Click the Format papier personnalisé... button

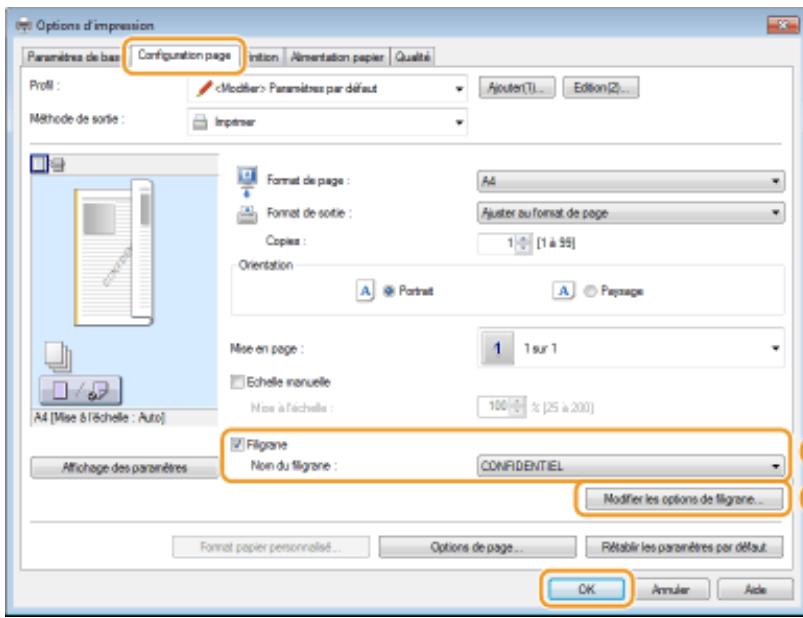tap(271, 547)
